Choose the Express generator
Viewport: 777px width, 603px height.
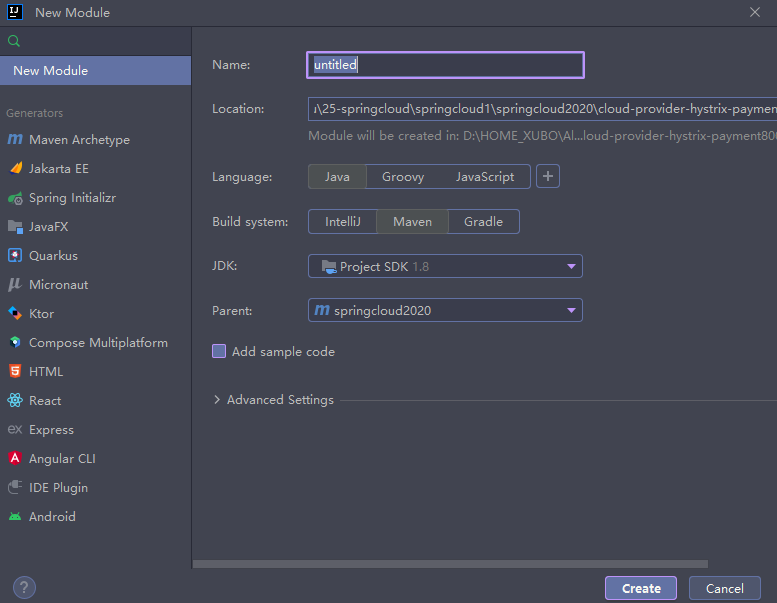click(95, 430)
